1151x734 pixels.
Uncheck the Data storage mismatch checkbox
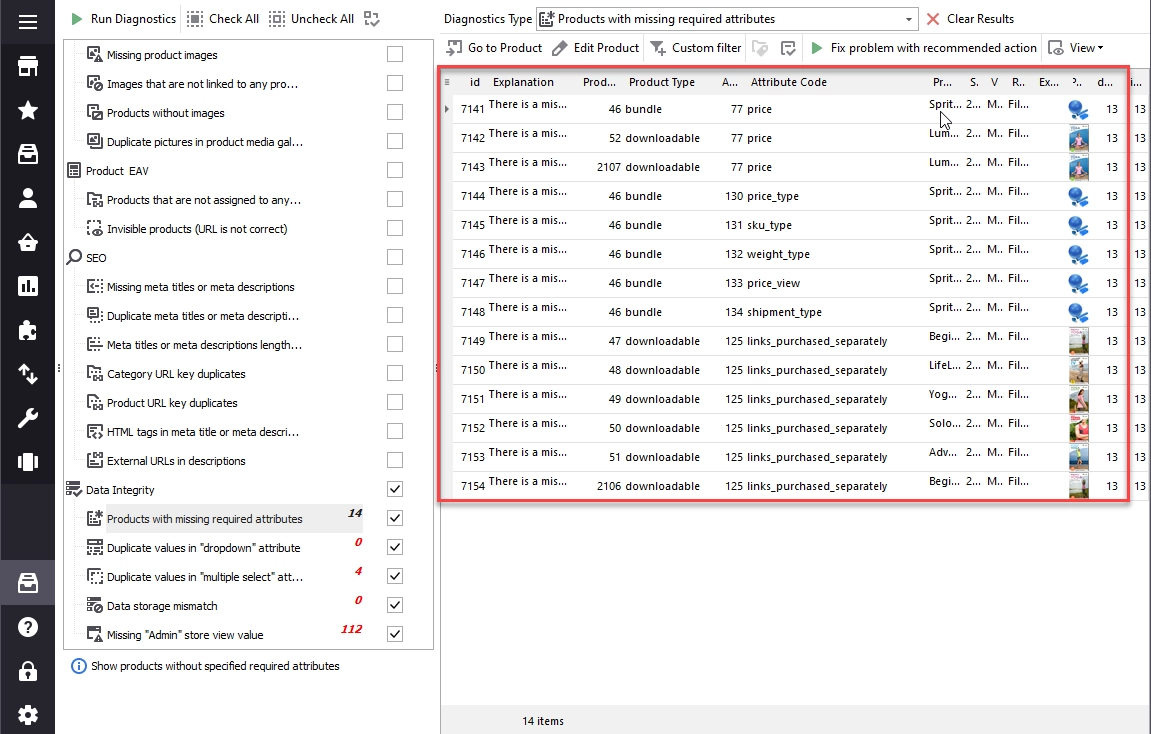[x=395, y=605]
